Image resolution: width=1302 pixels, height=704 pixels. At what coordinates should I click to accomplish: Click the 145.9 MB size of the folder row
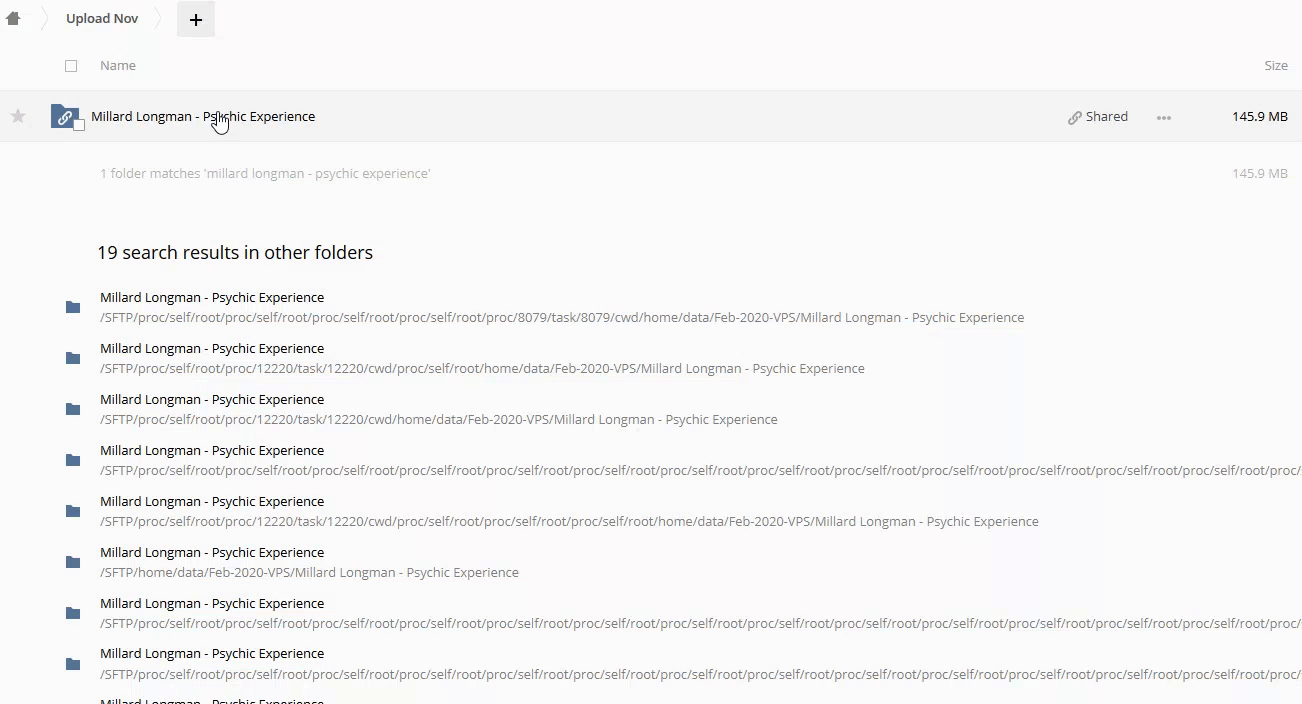[x=1259, y=117]
